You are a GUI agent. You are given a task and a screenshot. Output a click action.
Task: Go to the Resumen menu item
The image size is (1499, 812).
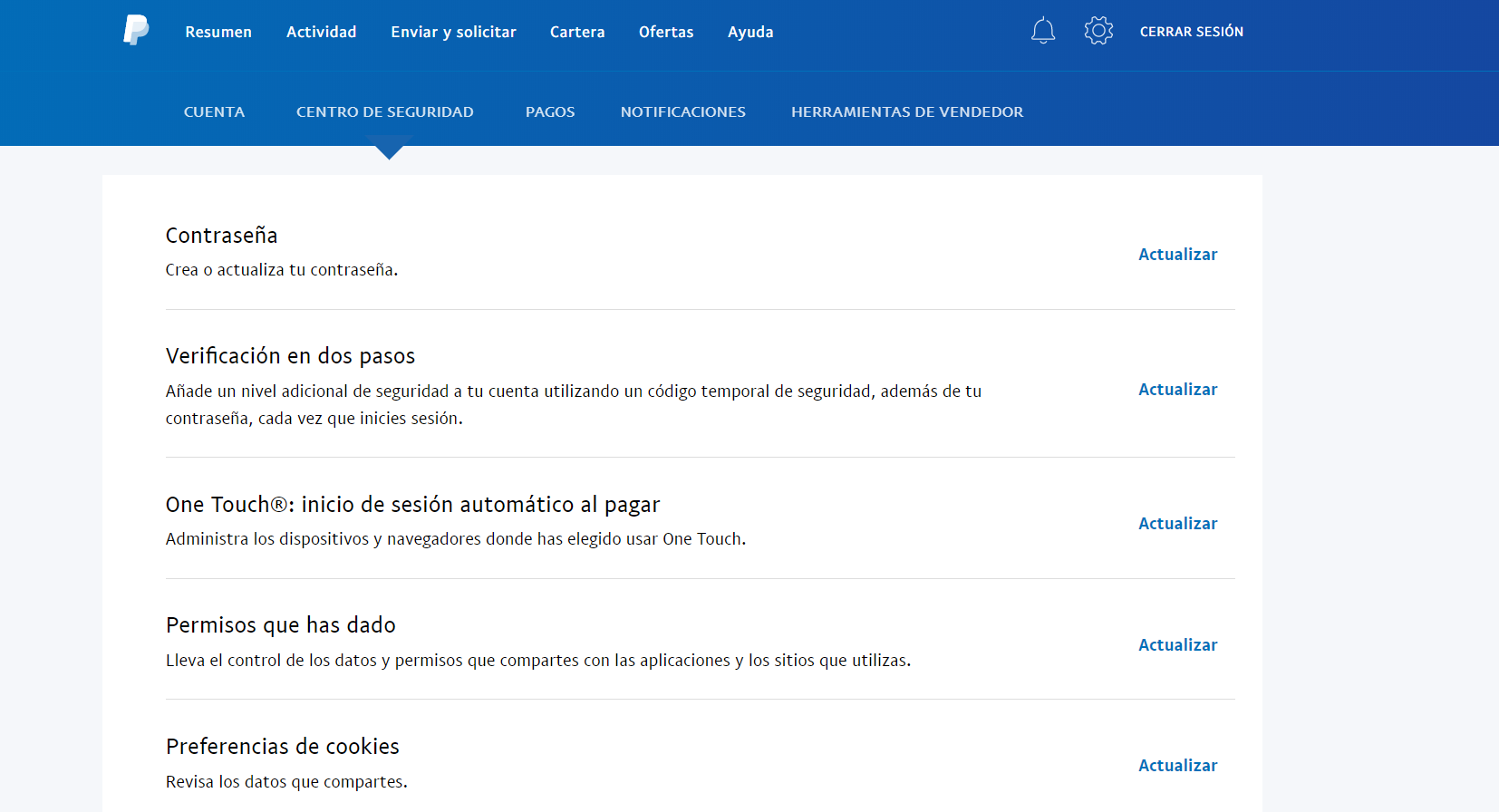pyautogui.click(x=218, y=32)
